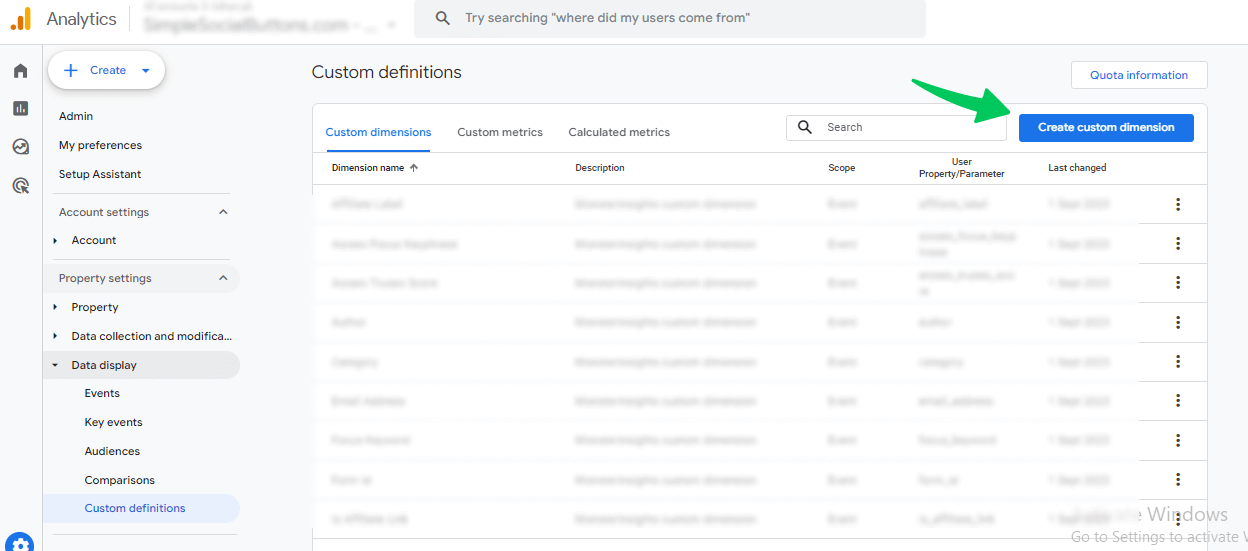This screenshot has height=551, width=1248.
Task: Switch to the Calculated metrics tab
Action: tap(619, 132)
